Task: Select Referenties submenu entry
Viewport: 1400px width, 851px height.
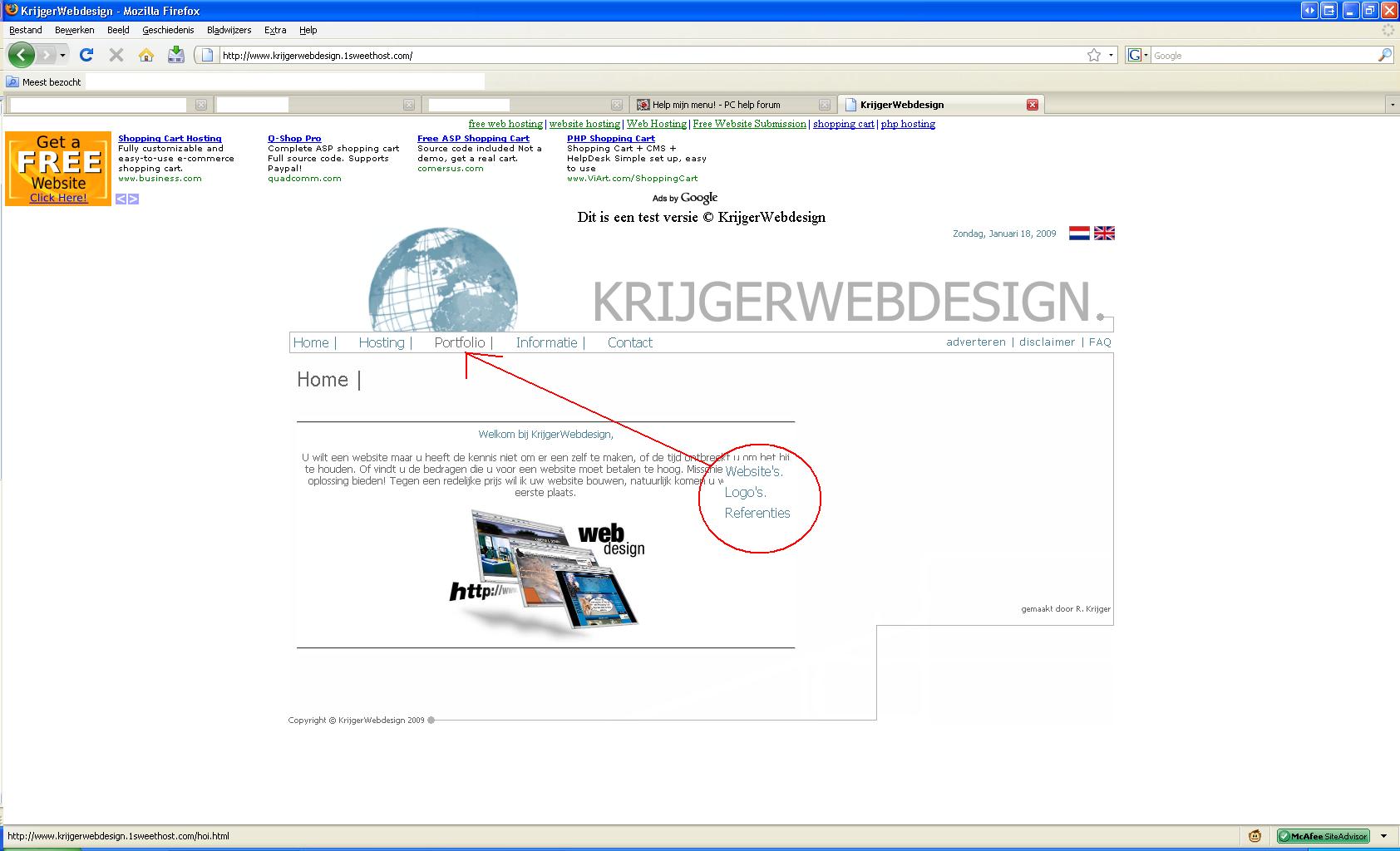Action: [x=757, y=513]
